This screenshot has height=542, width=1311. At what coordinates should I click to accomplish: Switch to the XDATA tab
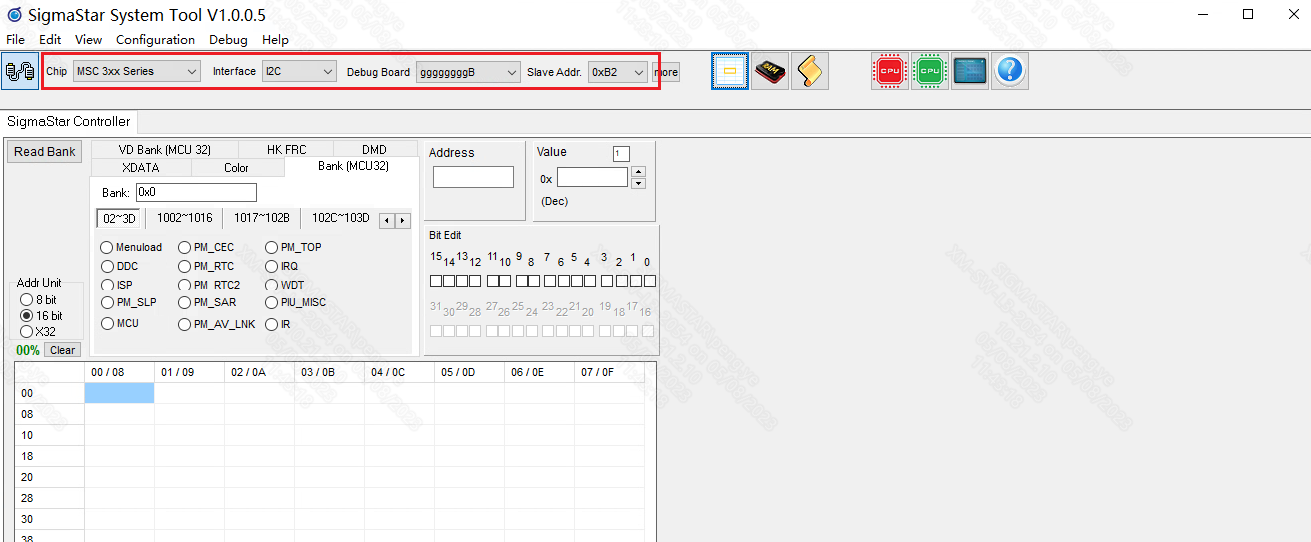pyautogui.click(x=141, y=168)
